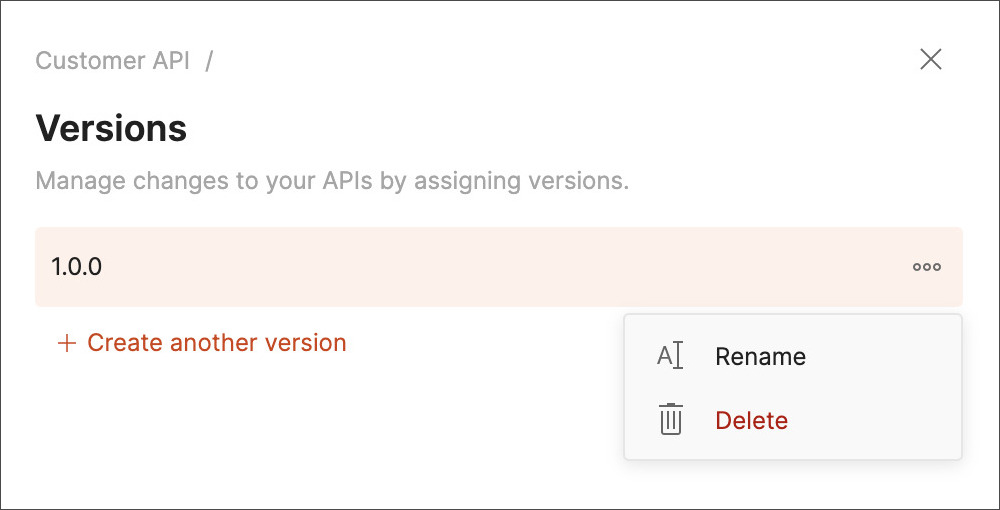The height and width of the screenshot is (510, 1000).
Task: Click the word Rename in the popup
Action: coord(760,356)
